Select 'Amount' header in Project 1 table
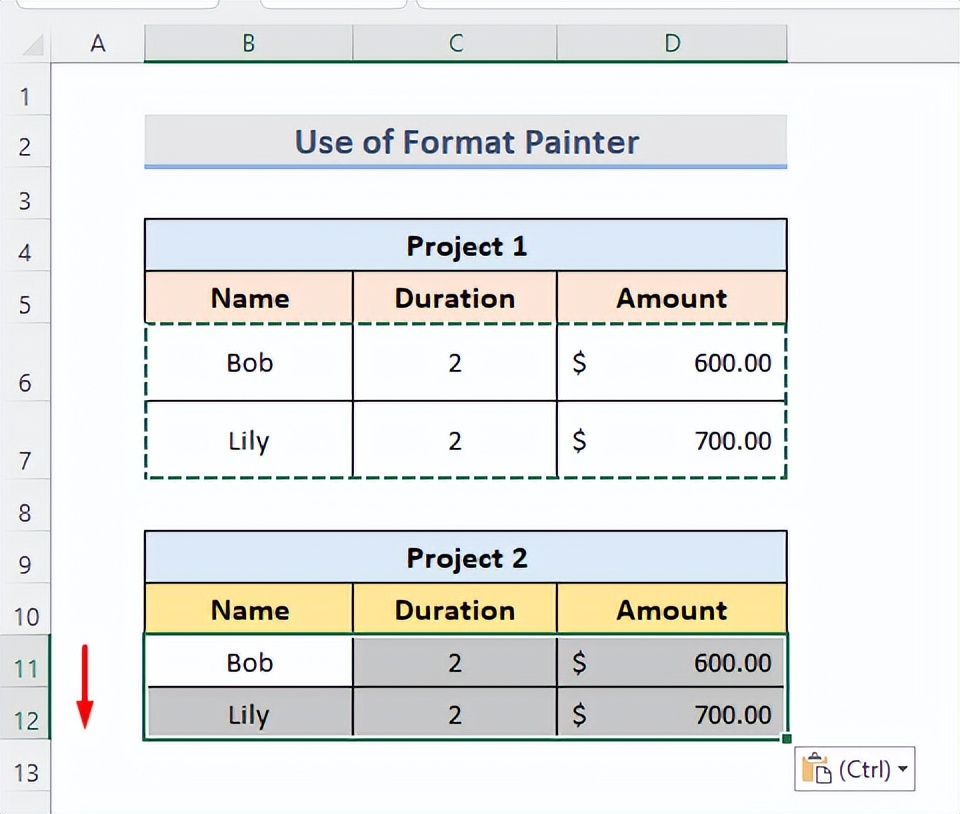The width and height of the screenshot is (960, 814). 672,297
